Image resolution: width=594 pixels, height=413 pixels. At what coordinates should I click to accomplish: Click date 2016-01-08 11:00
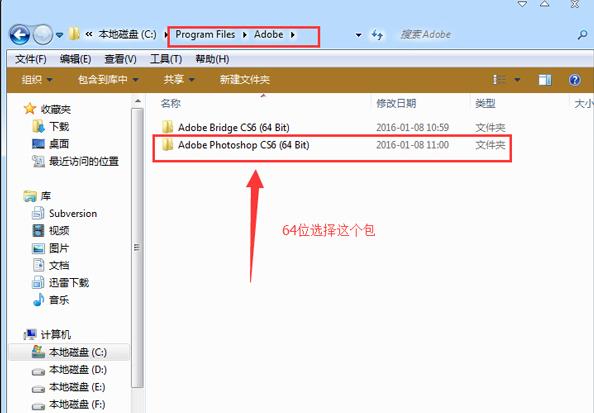(413, 145)
